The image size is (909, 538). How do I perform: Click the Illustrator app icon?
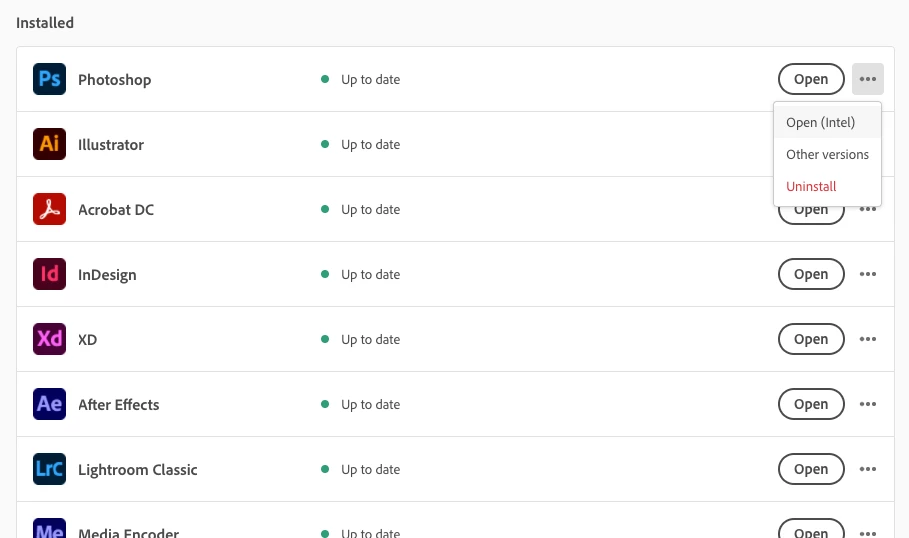click(x=49, y=144)
